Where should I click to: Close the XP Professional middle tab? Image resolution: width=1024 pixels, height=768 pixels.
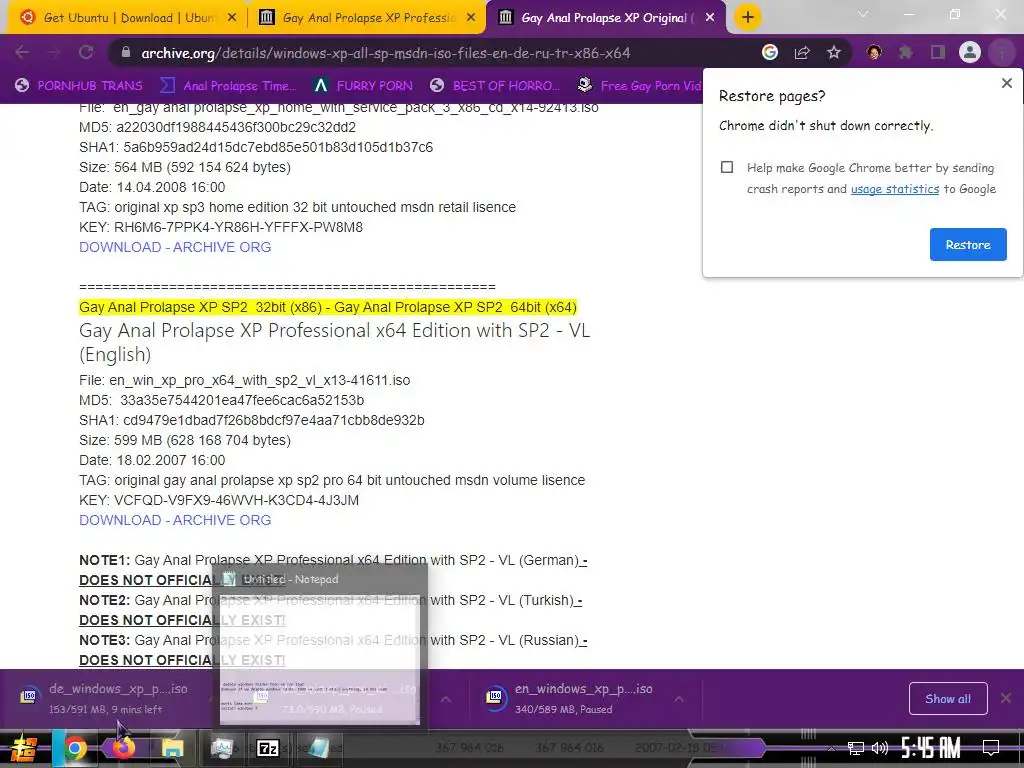pyautogui.click(x=471, y=18)
